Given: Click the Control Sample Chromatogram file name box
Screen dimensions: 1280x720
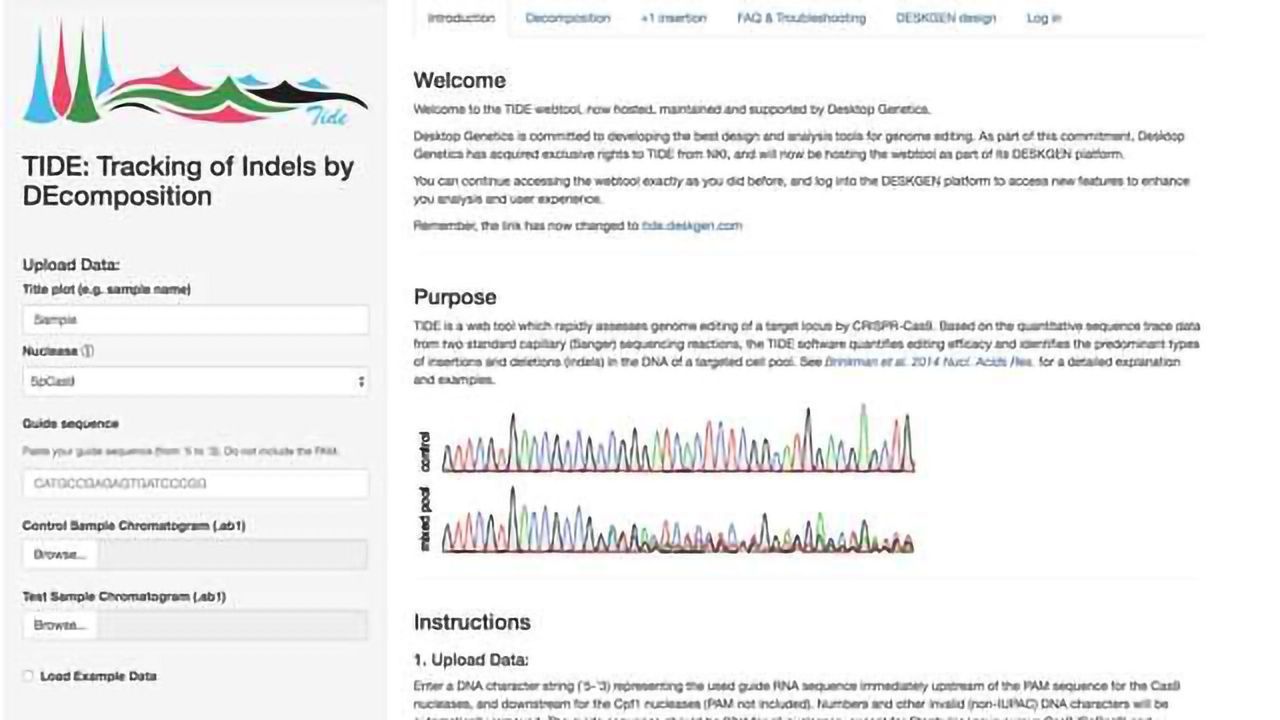Looking at the screenshot, I should tap(233, 554).
